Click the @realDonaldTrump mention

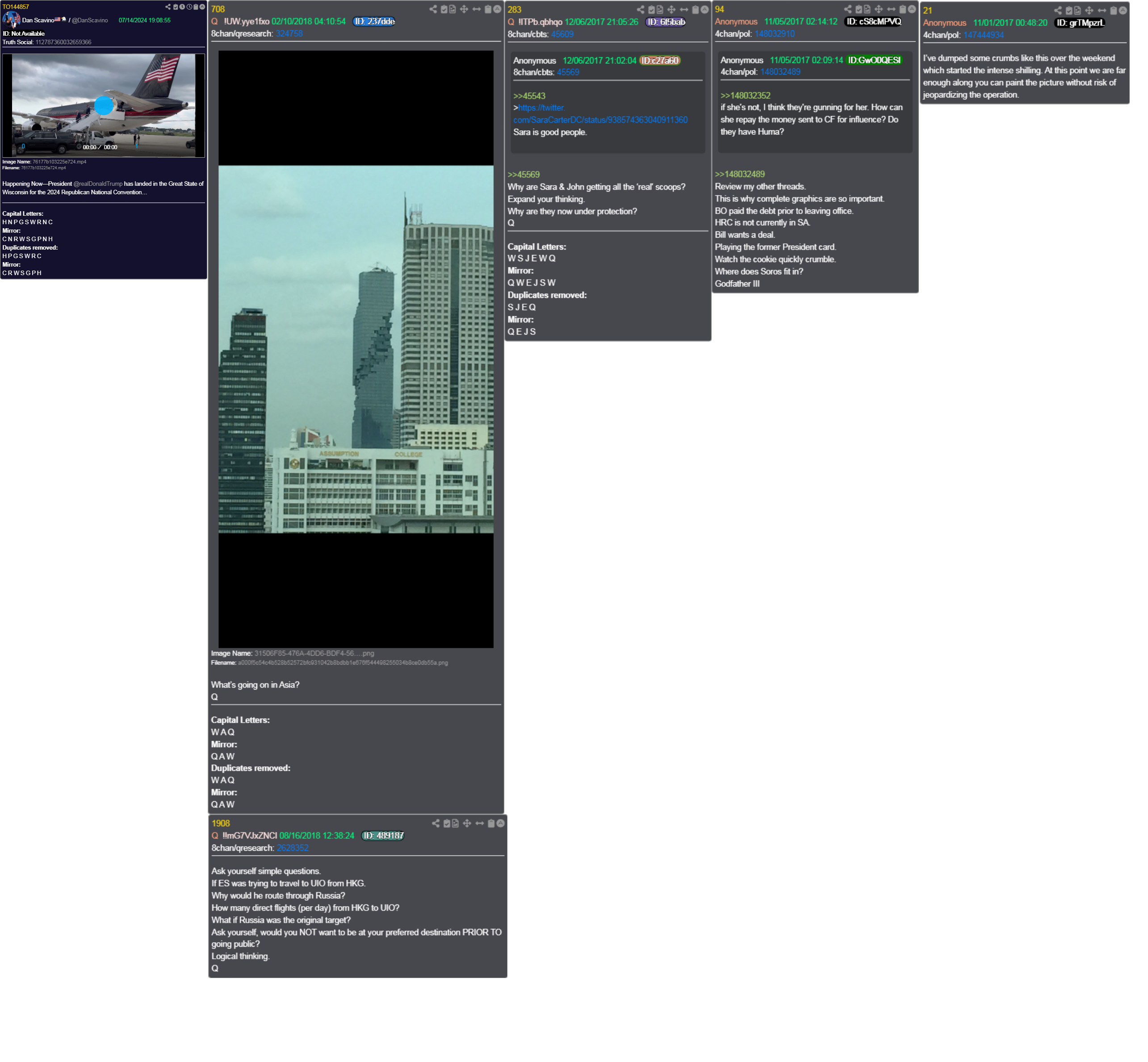(98, 184)
